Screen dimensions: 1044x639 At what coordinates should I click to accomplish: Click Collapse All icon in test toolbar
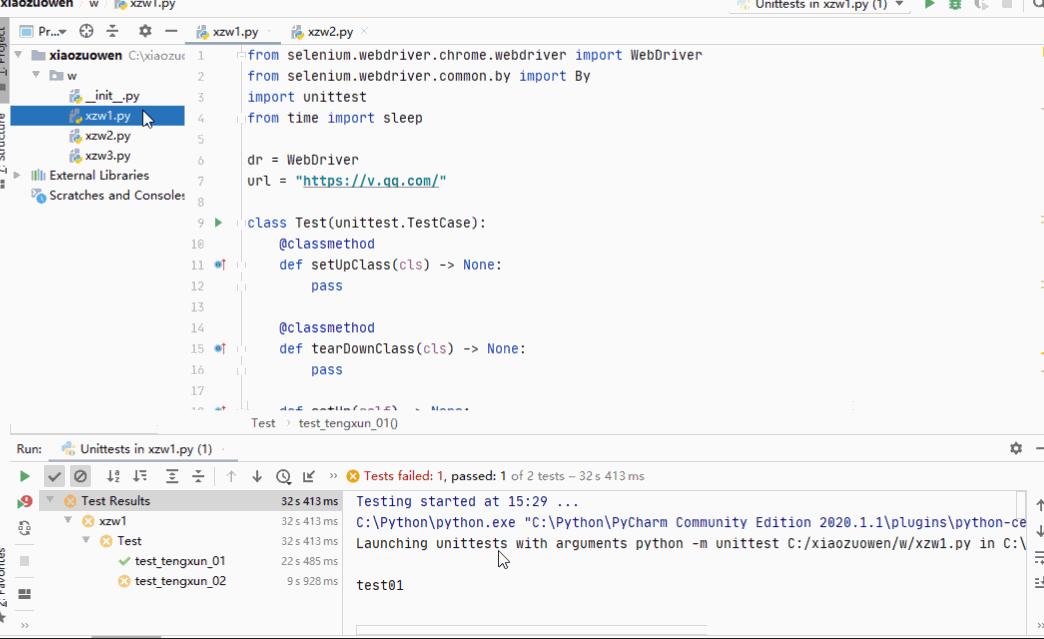pyautogui.click(x=198, y=476)
